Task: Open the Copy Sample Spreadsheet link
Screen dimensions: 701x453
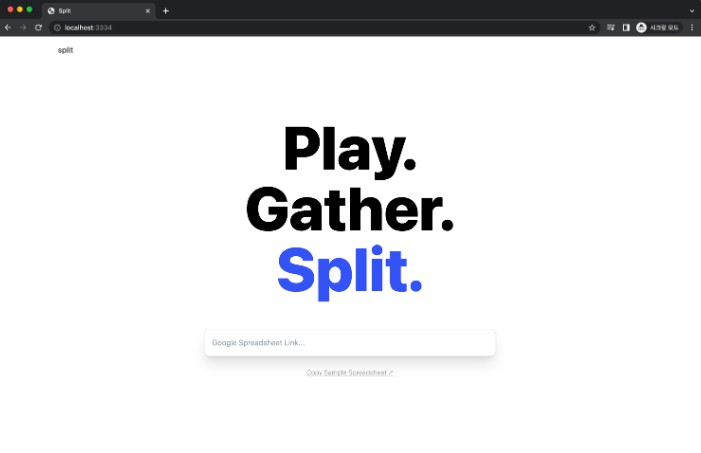Action: click(350, 373)
